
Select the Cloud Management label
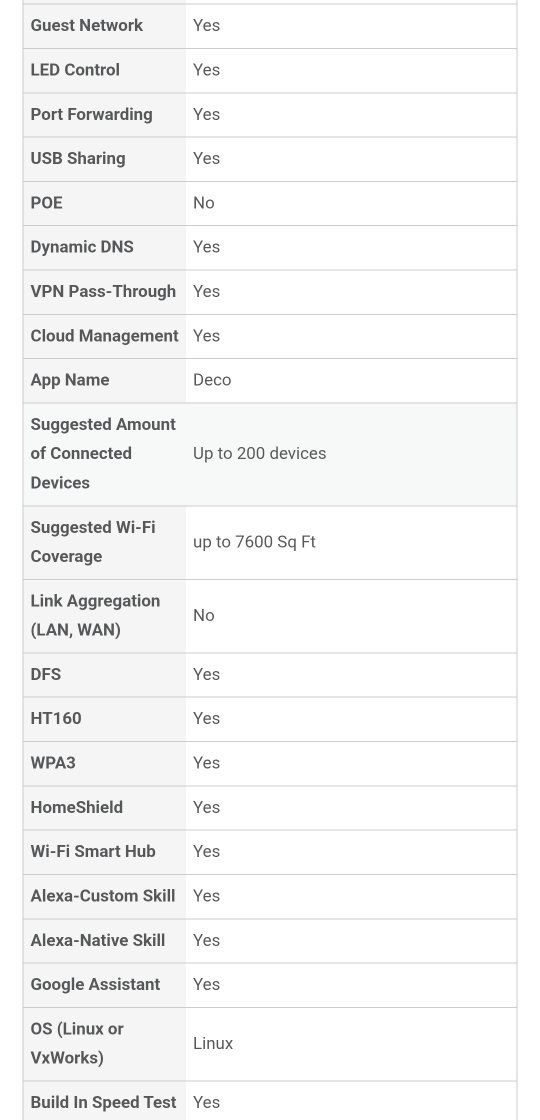tap(104, 336)
